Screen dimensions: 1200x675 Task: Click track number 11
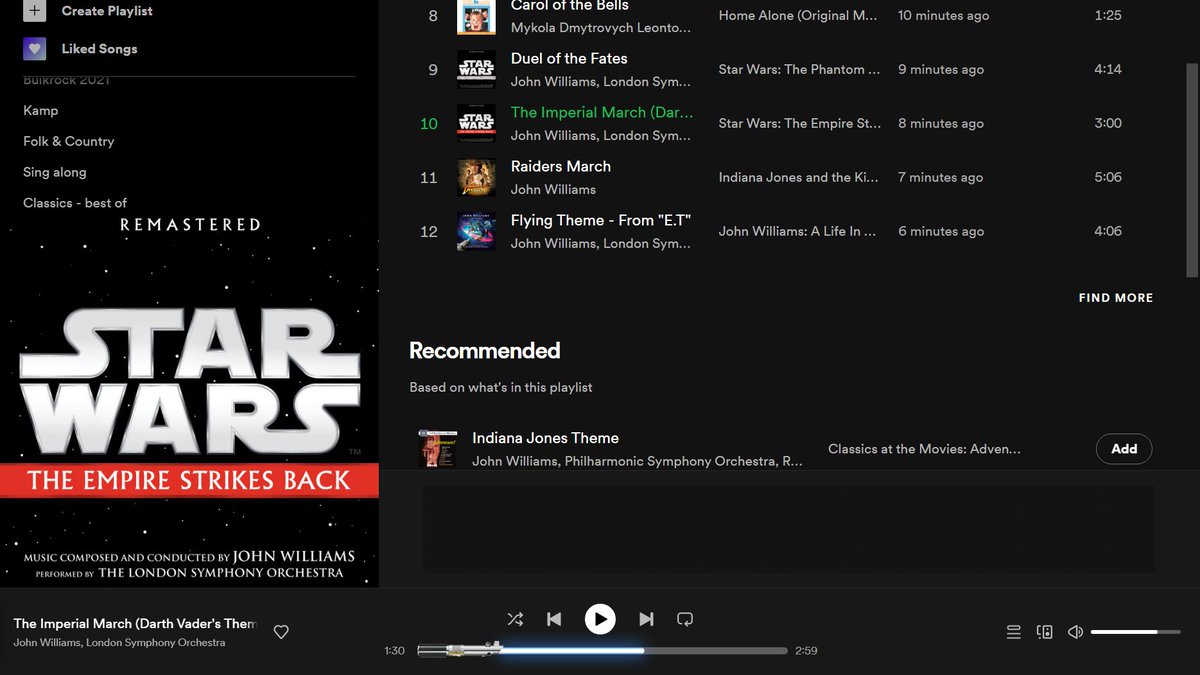(x=429, y=178)
